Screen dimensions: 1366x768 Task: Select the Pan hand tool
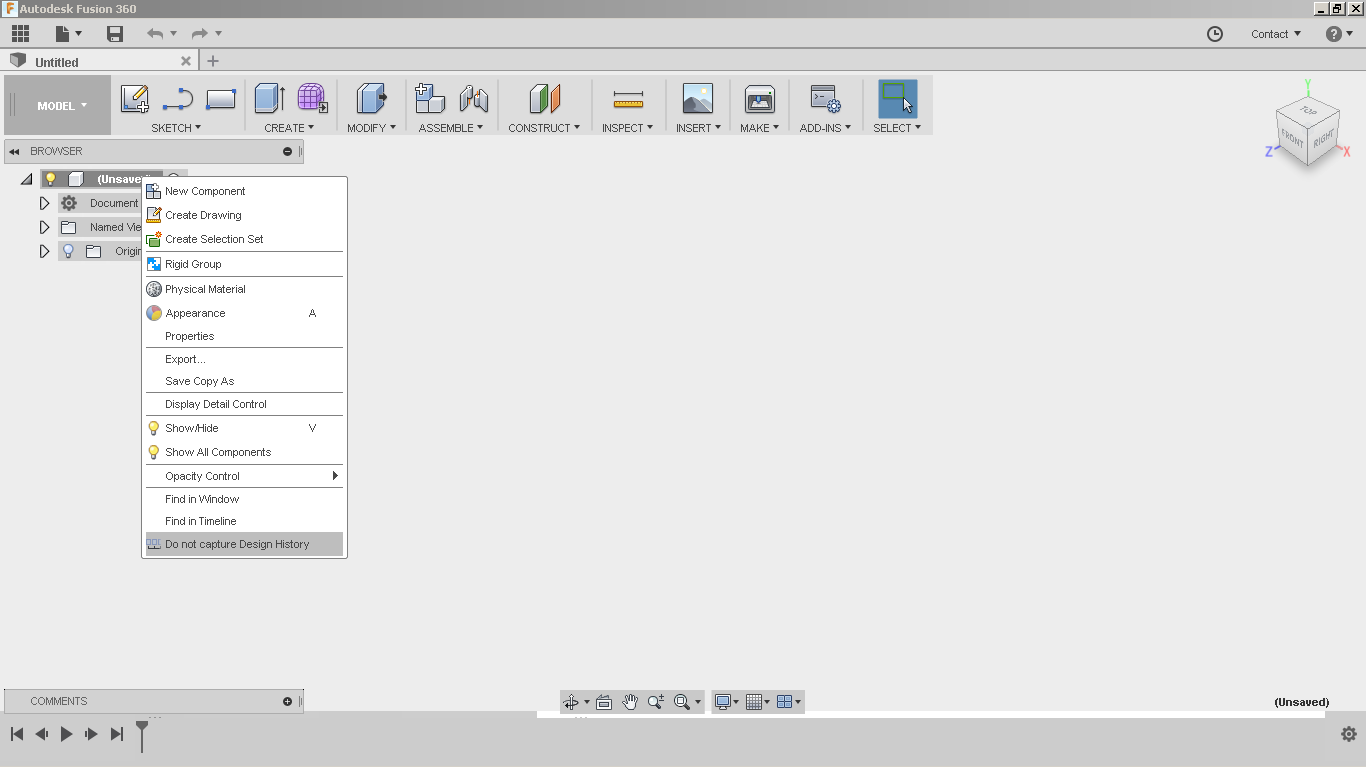coord(630,702)
